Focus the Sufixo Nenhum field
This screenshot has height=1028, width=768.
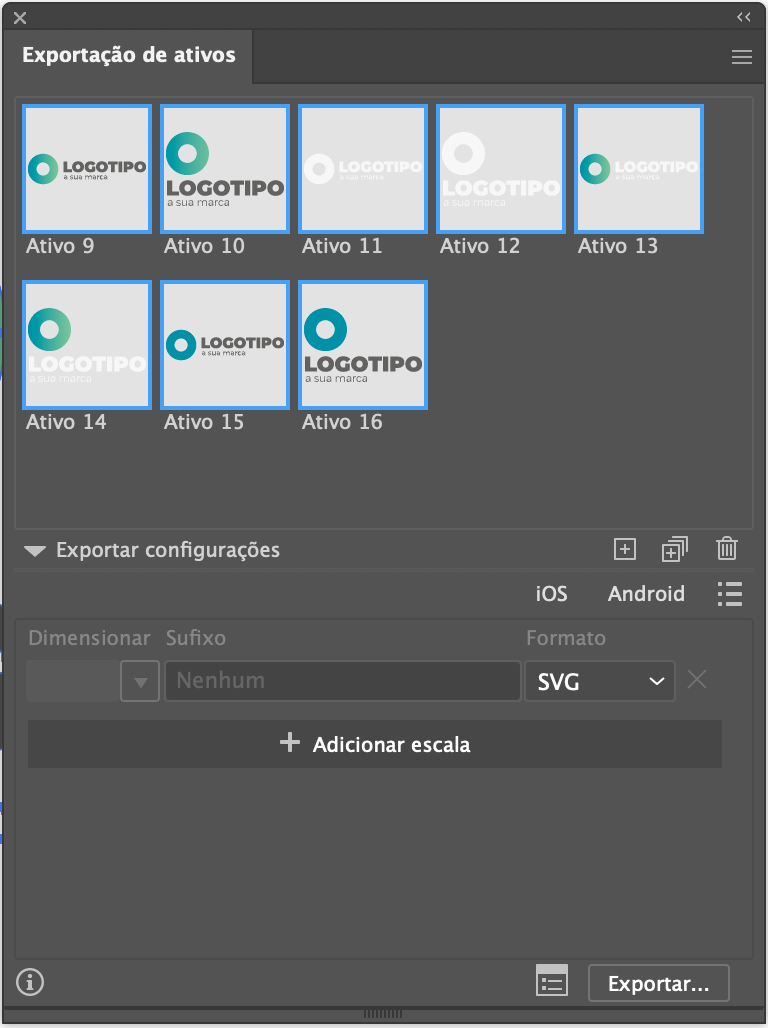click(x=343, y=681)
